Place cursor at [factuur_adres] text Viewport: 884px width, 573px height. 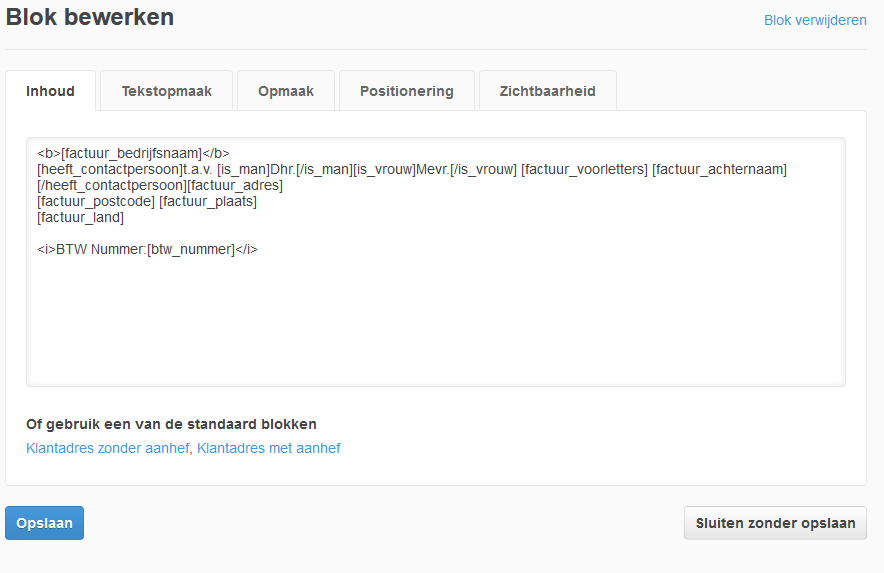235,186
